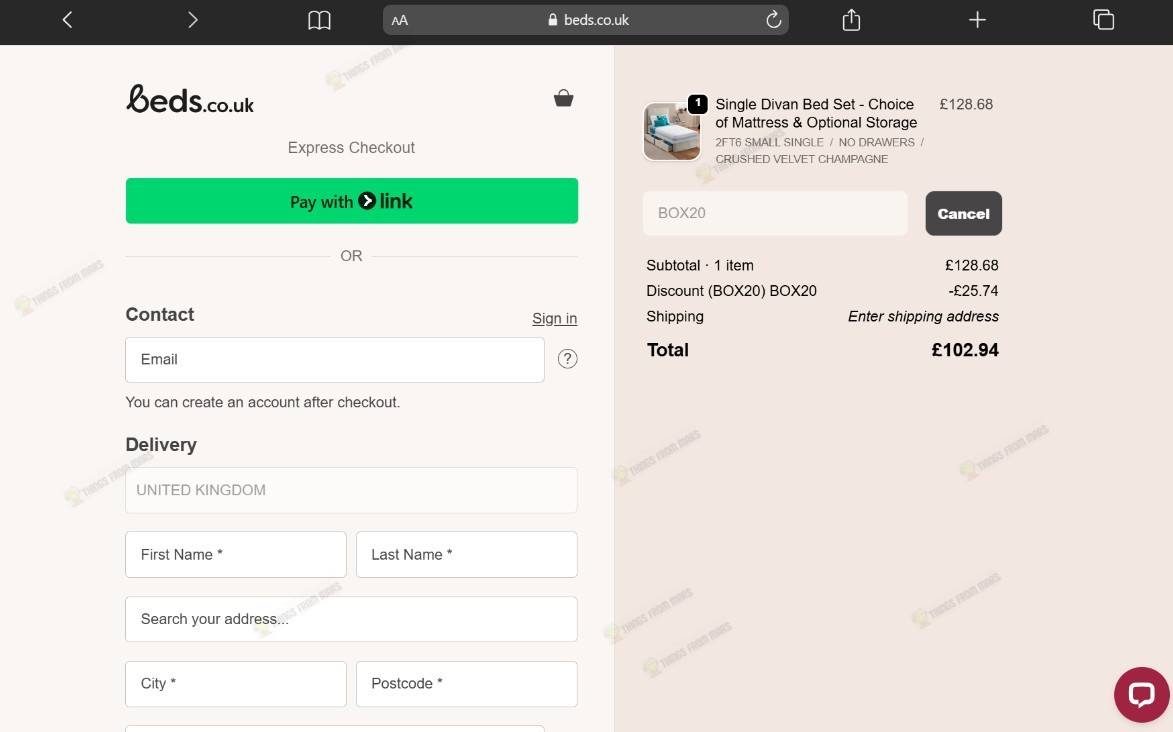Click the Sign in link
This screenshot has height=732, width=1173.
tap(554, 318)
